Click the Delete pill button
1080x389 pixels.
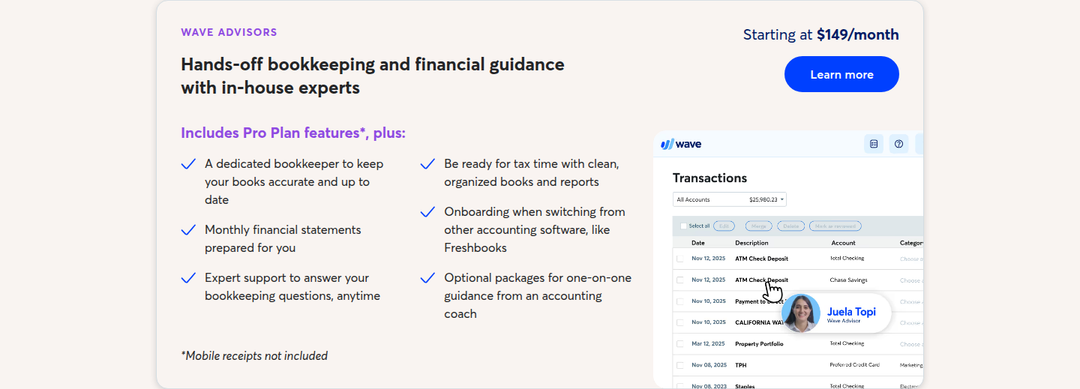(x=791, y=226)
